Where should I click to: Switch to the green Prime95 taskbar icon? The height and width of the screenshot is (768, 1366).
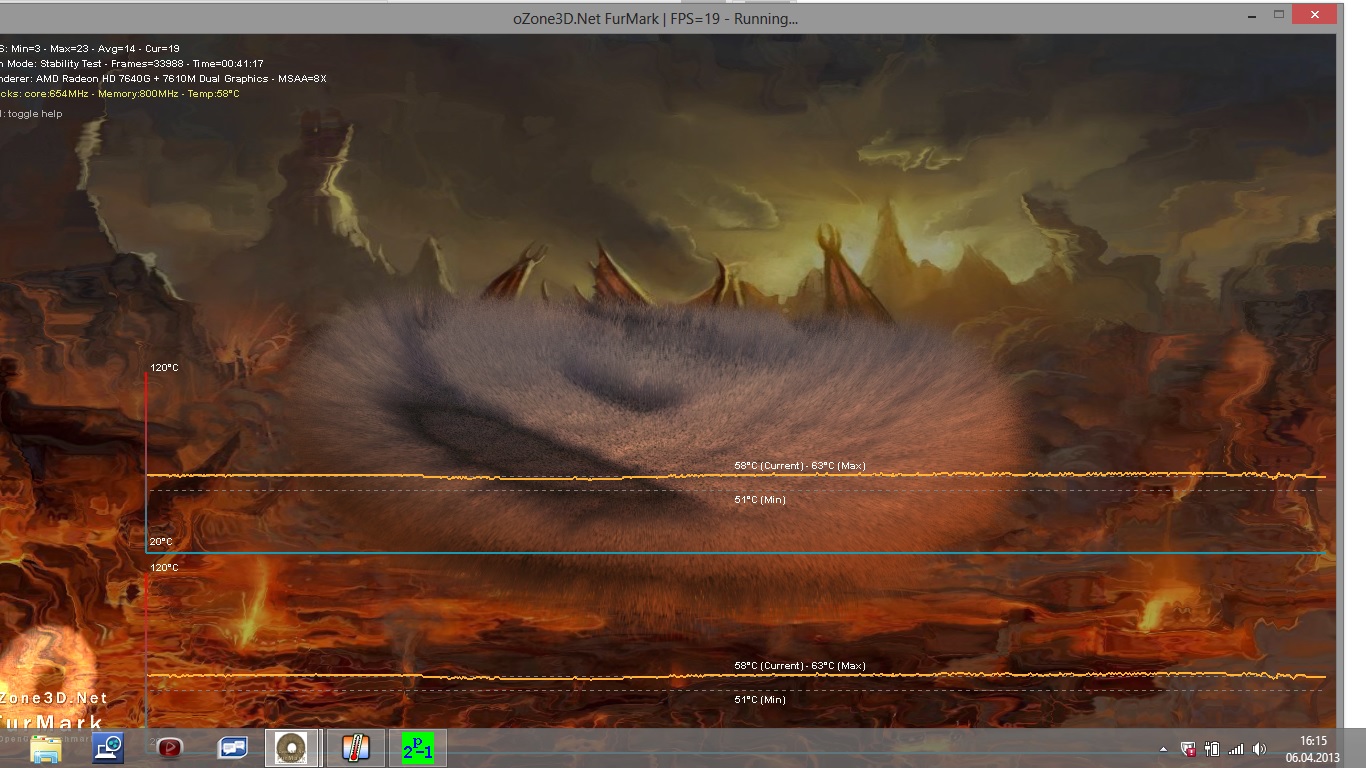coord(418,747)
